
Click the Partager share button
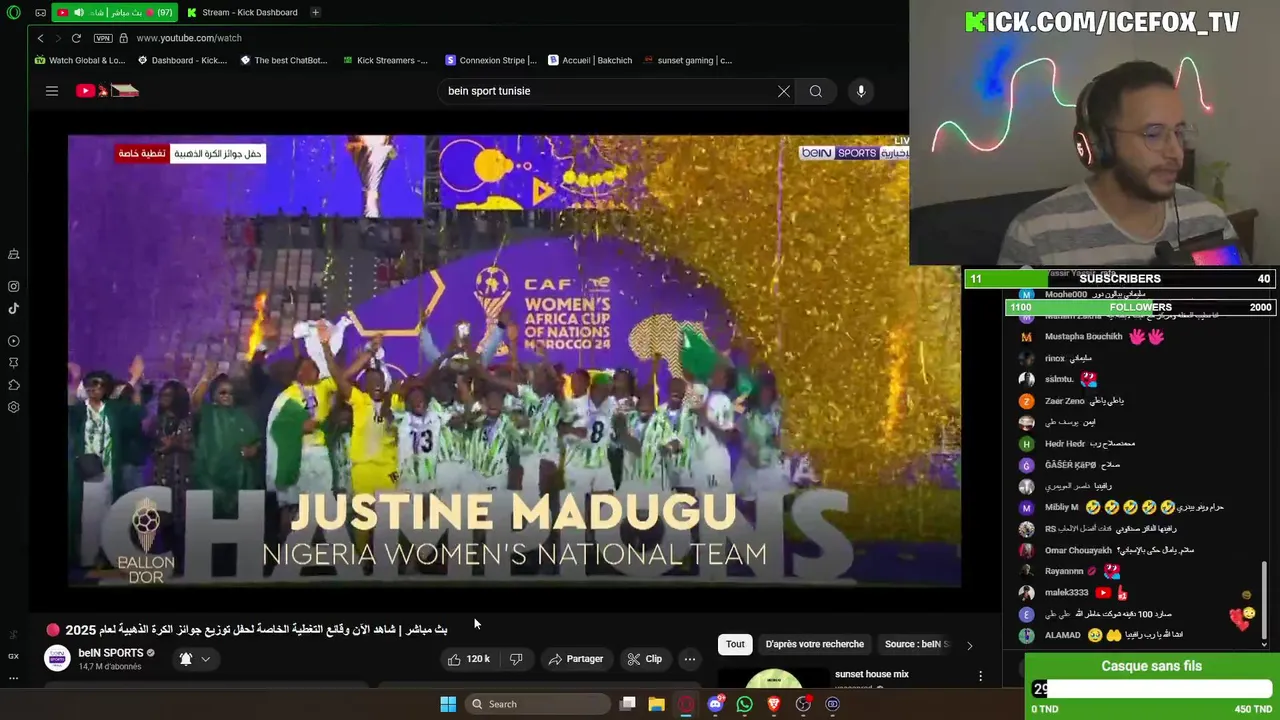(x=575, y=659)
